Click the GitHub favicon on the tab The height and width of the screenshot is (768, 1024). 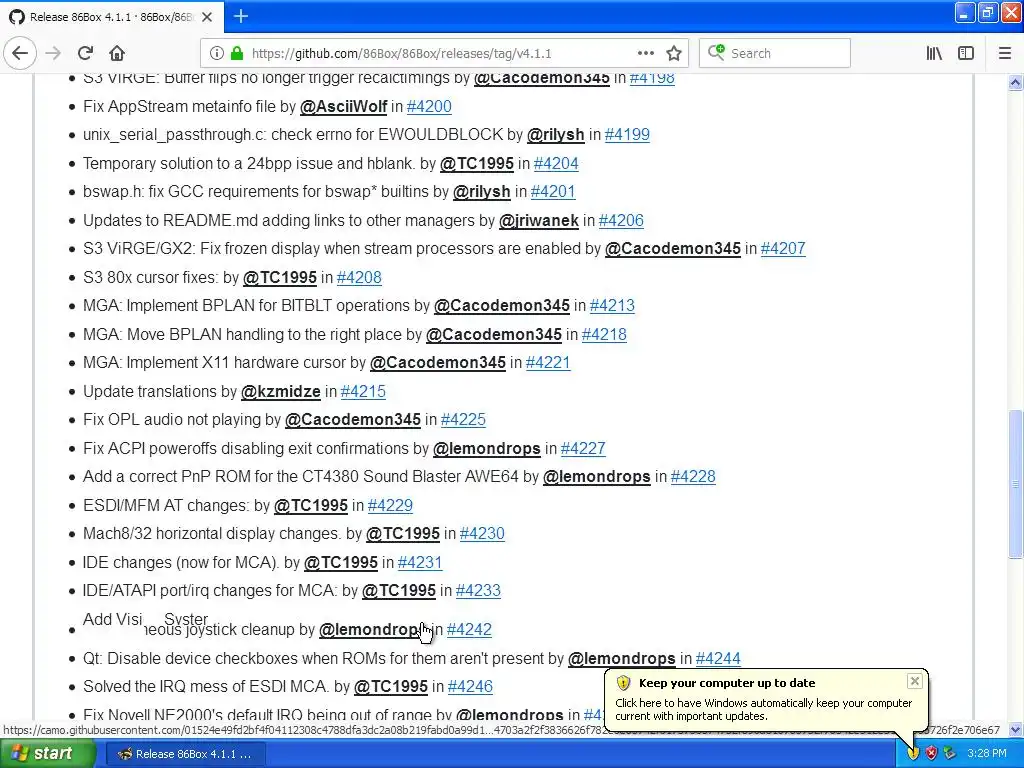(16, 17)
